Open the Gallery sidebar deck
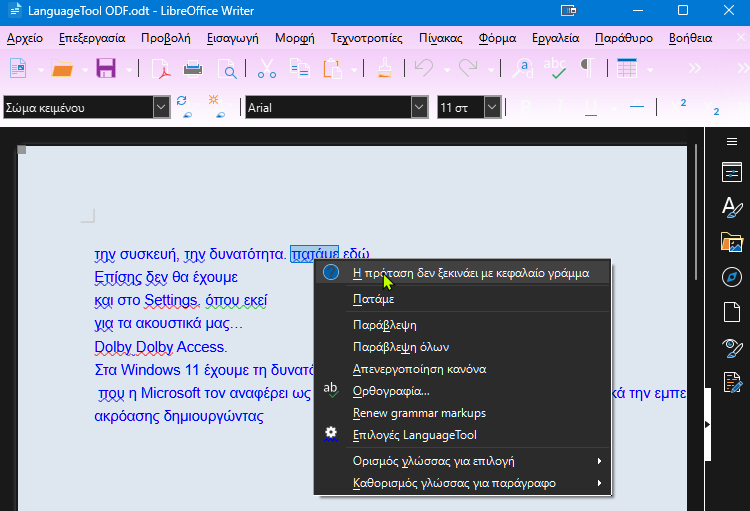Image resolution: width=750 pixels, height=511 pixels. [731, 242]
